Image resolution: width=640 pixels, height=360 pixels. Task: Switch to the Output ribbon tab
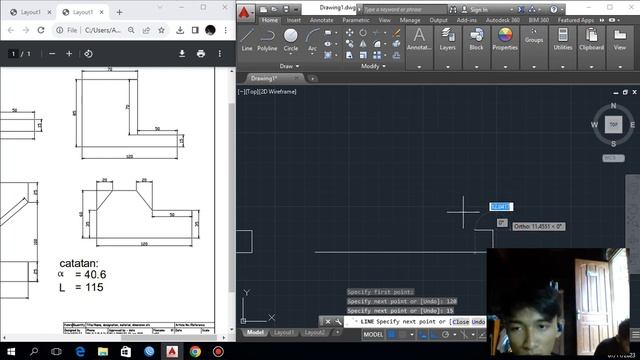[438, 20]
